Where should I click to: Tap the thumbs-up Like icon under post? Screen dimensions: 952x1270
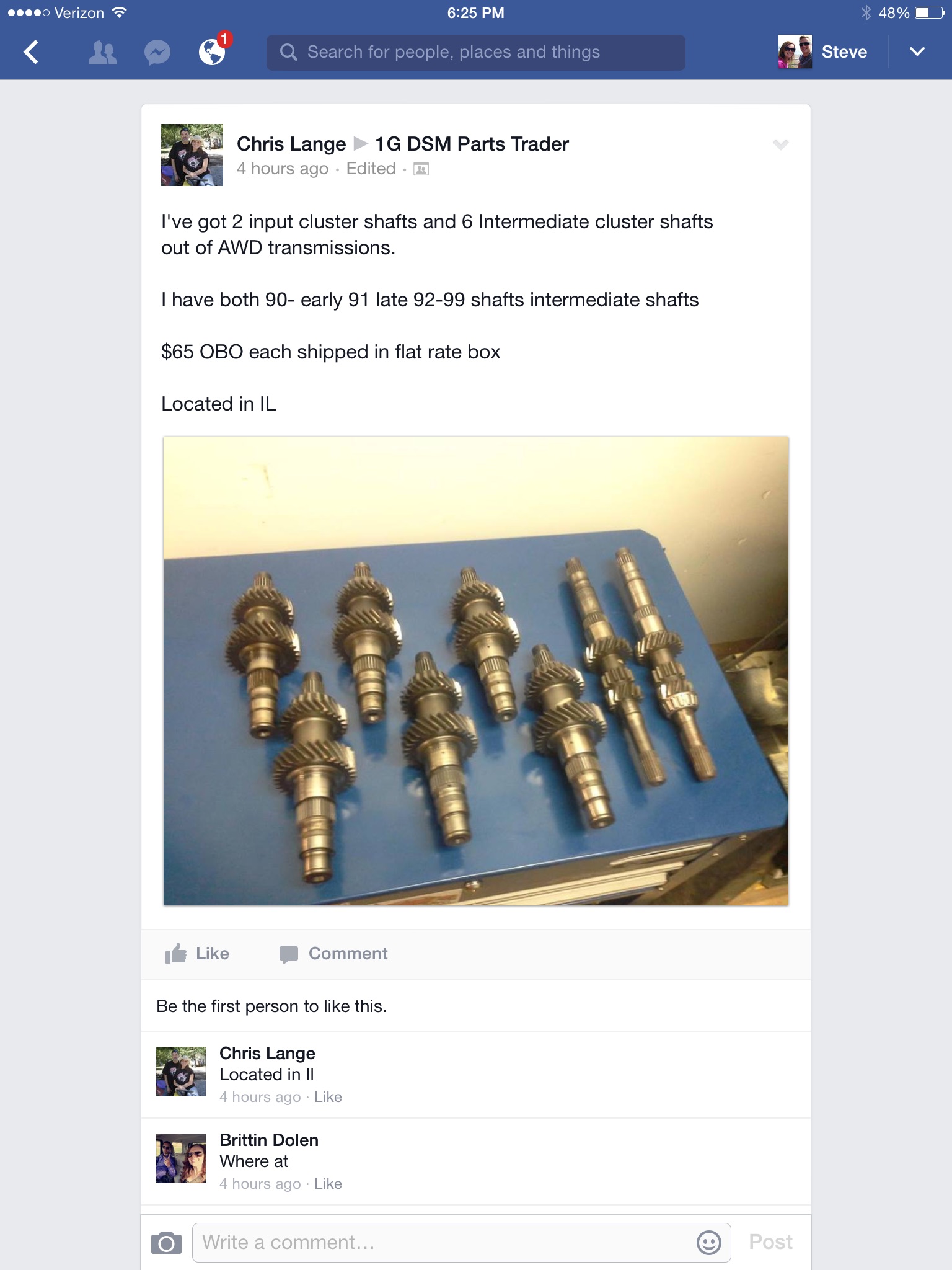[176, 953]
